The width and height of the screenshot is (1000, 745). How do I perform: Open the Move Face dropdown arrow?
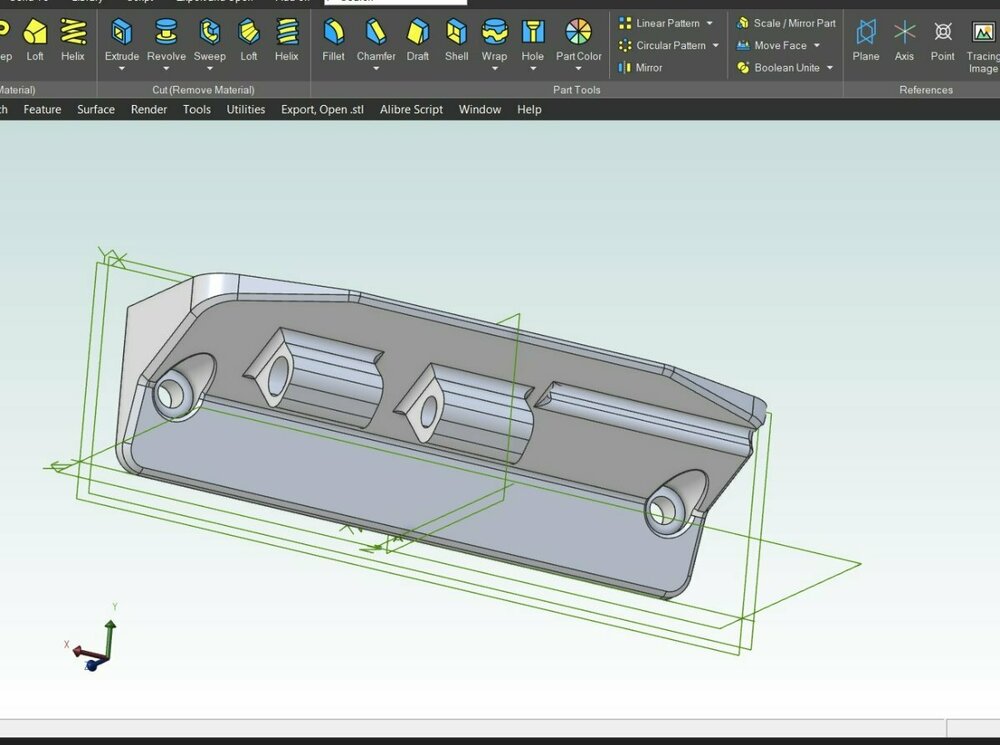[817, 45]
